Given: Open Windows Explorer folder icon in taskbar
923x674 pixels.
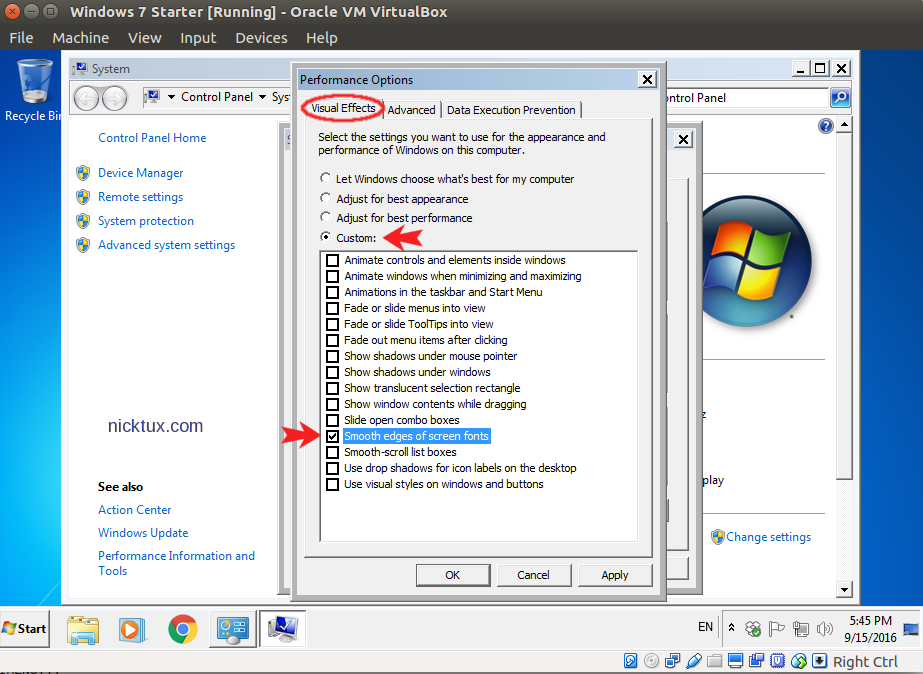Looking at the screenshot, I should tap(82, 628).
